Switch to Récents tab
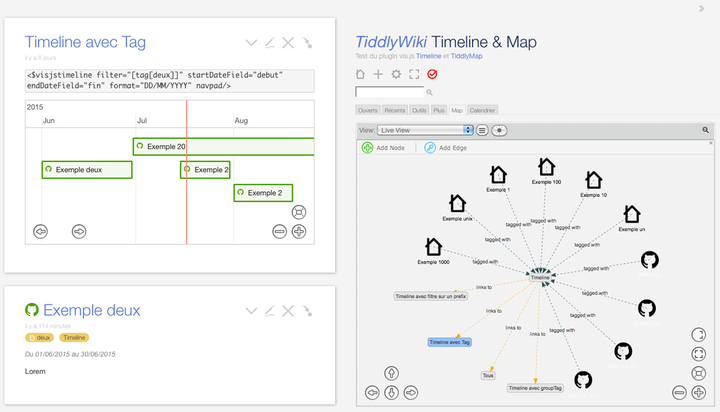The width and height of the screenshot is (720, 412). pos(394,110)
